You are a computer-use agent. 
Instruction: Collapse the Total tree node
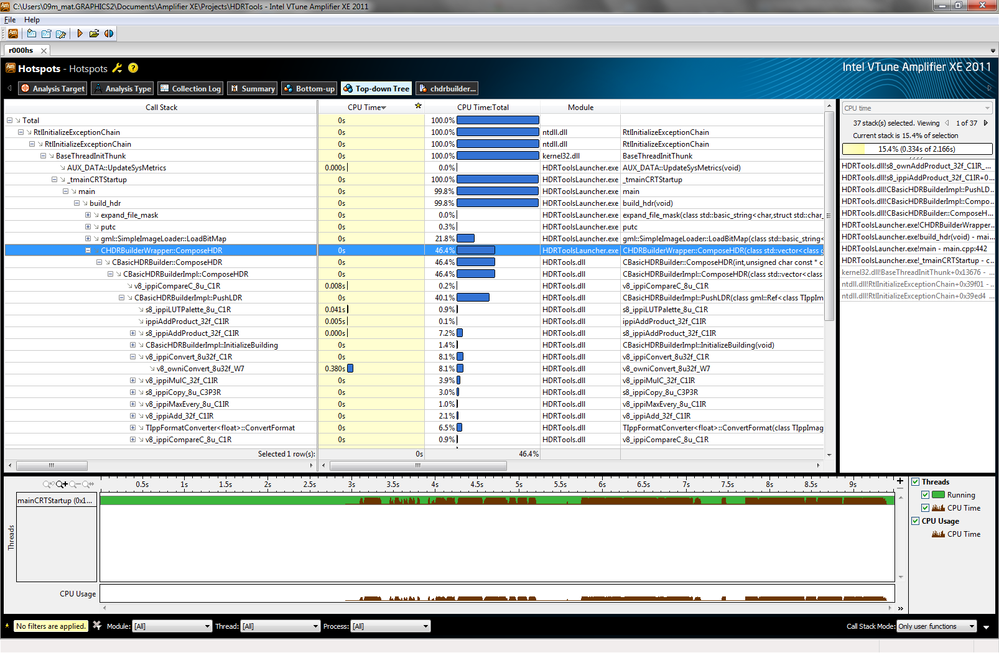pyautogui.click(x=10, y=120)
